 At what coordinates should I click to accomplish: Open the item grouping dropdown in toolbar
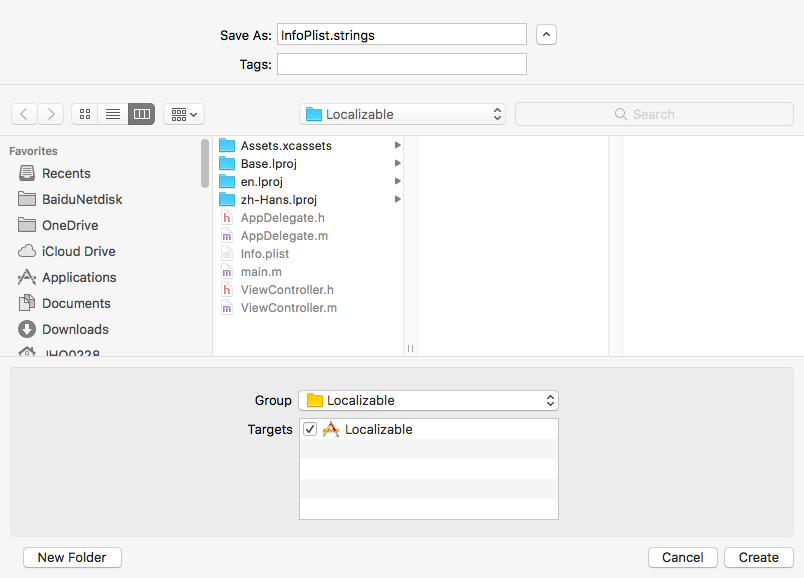click(x=183, y=113)
